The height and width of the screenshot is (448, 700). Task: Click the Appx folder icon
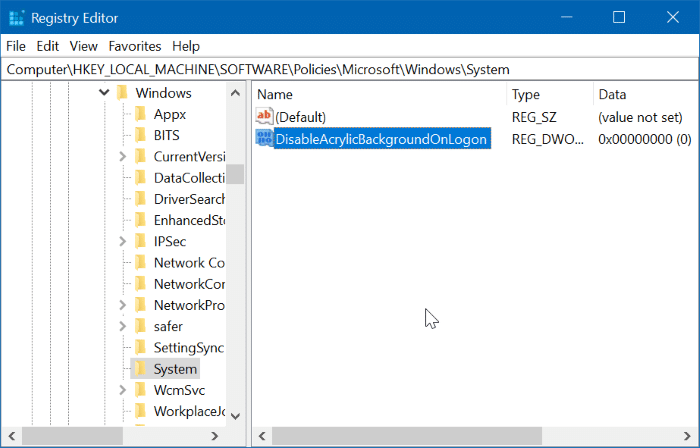click(x=141, y=114)
